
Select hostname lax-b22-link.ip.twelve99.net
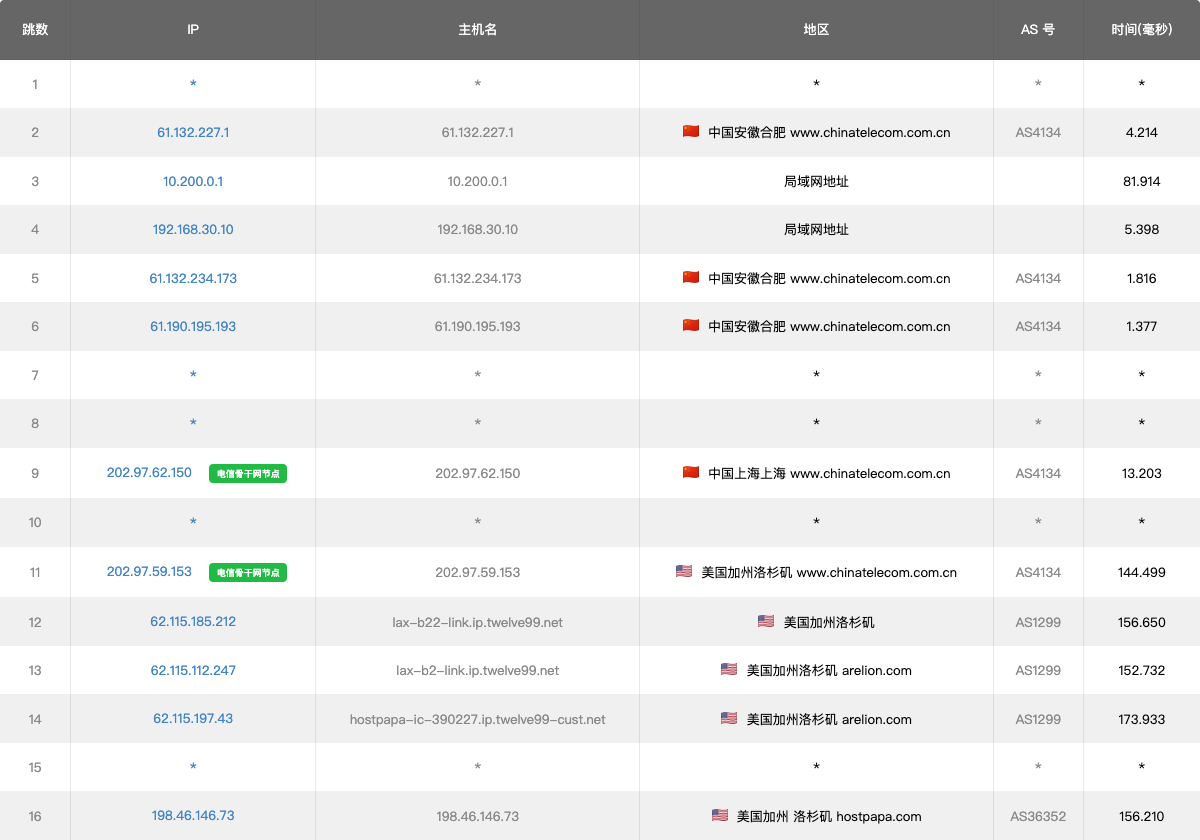coord(477,622)
